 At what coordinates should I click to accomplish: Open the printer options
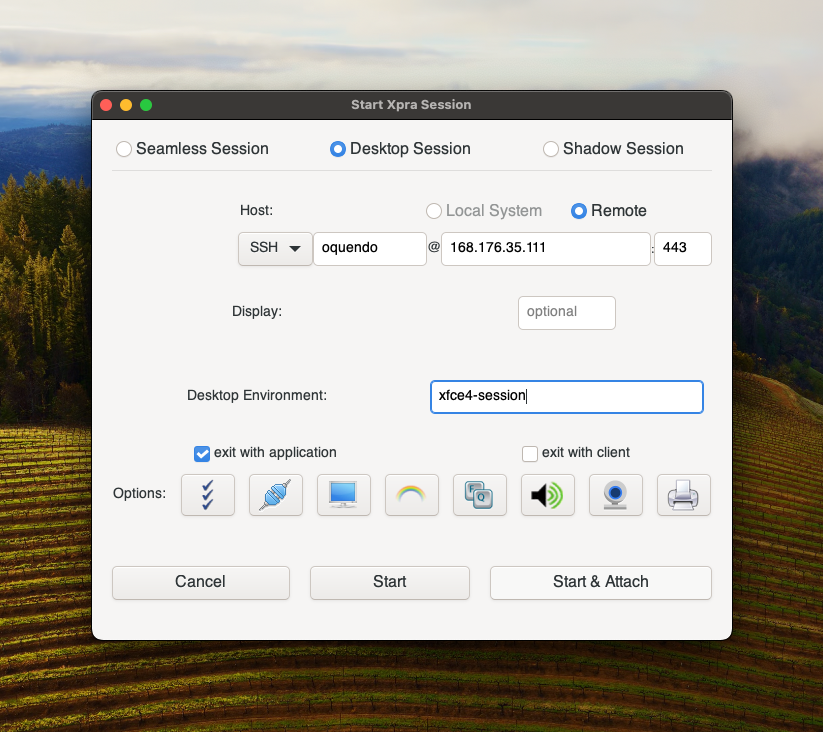point(683,495)
